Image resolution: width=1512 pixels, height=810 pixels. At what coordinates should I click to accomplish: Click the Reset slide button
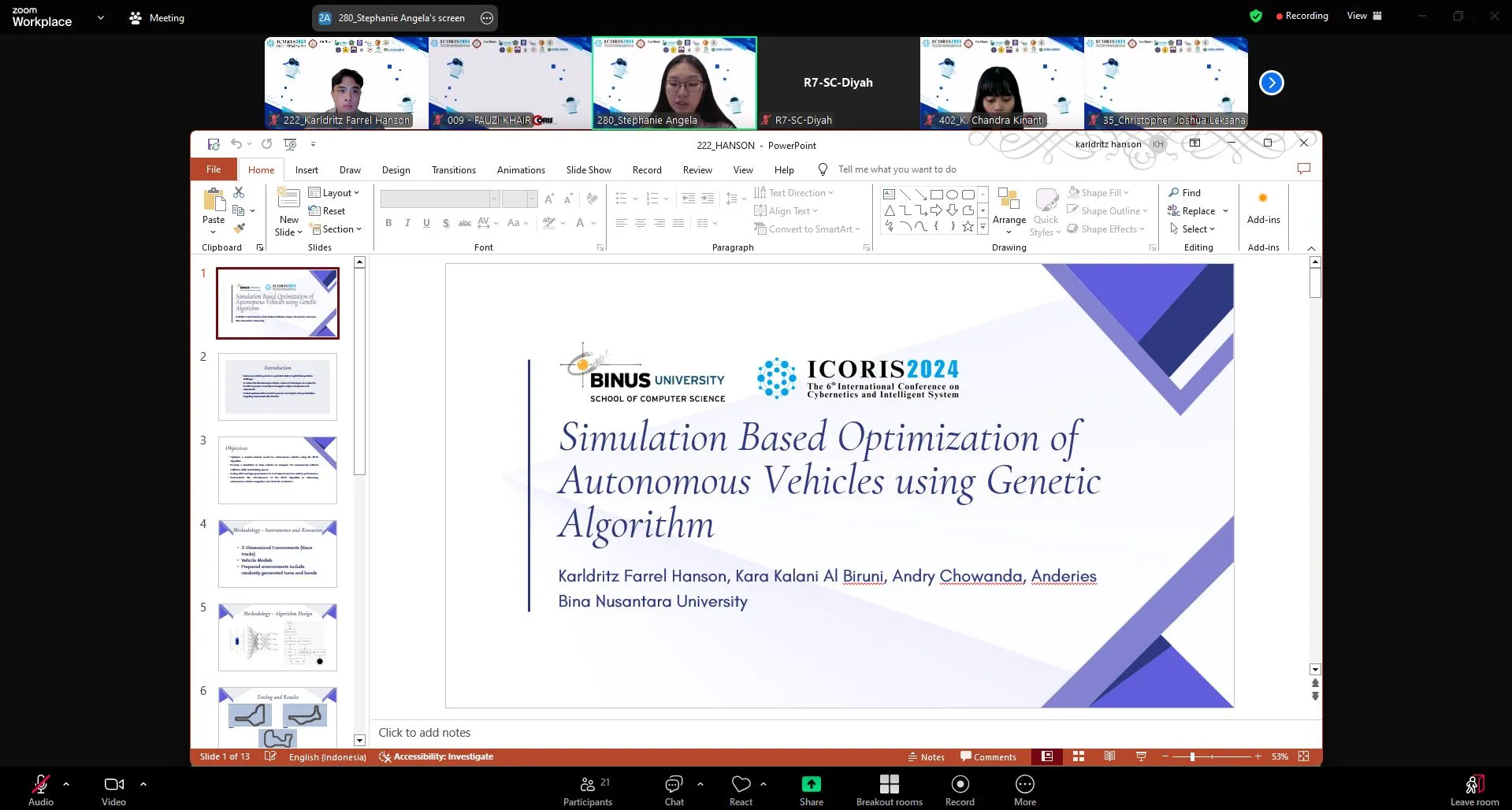pos(327,211)
